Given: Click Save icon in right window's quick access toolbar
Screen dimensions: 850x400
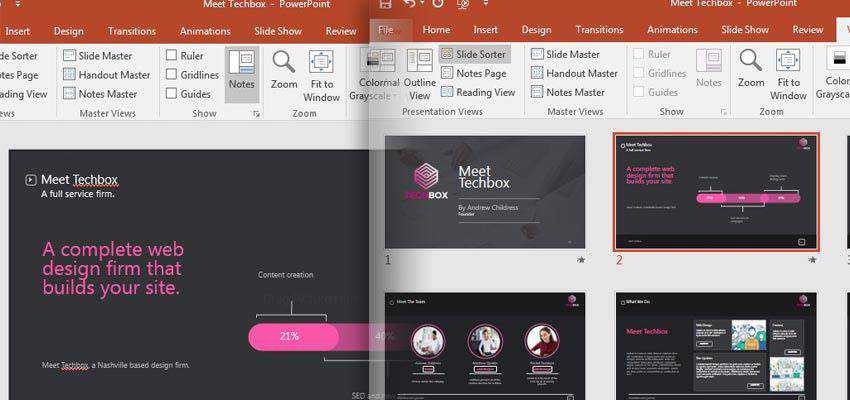Looking at the screenshot, I should 386,5.
